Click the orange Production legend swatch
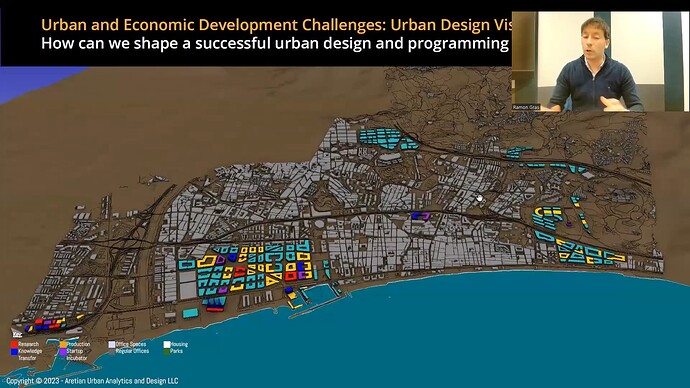 (x=63, y=344)
